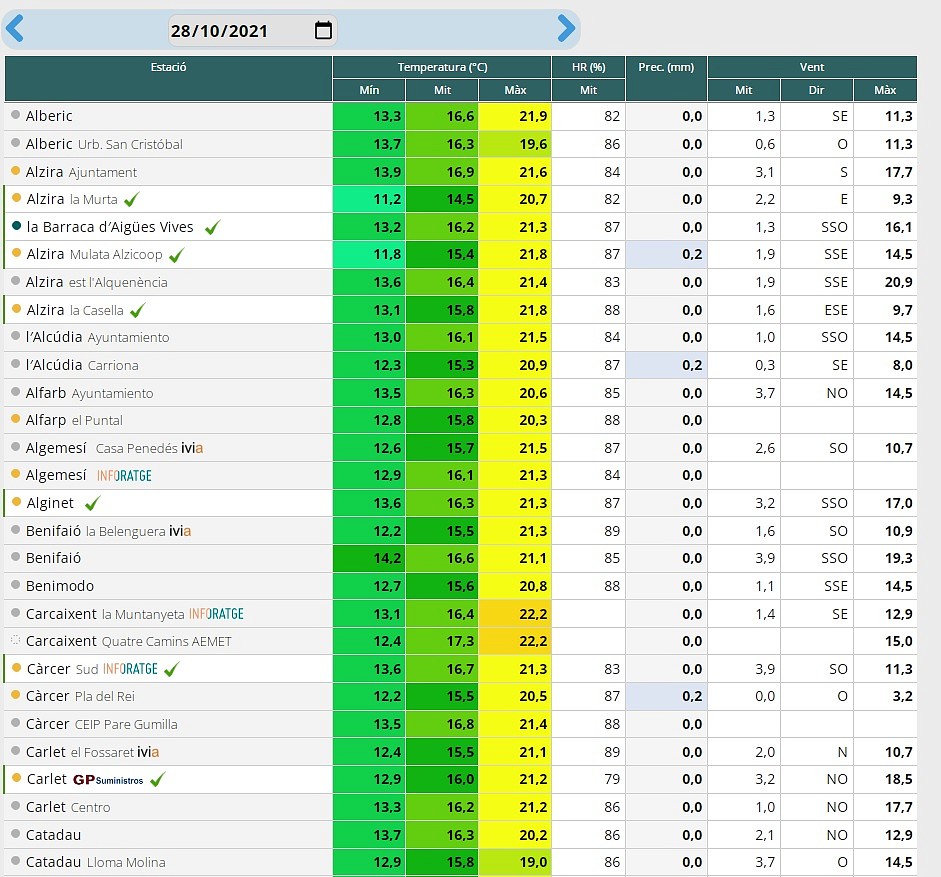Click the orange dot for Alzira Ajuntament

point(16,171)
